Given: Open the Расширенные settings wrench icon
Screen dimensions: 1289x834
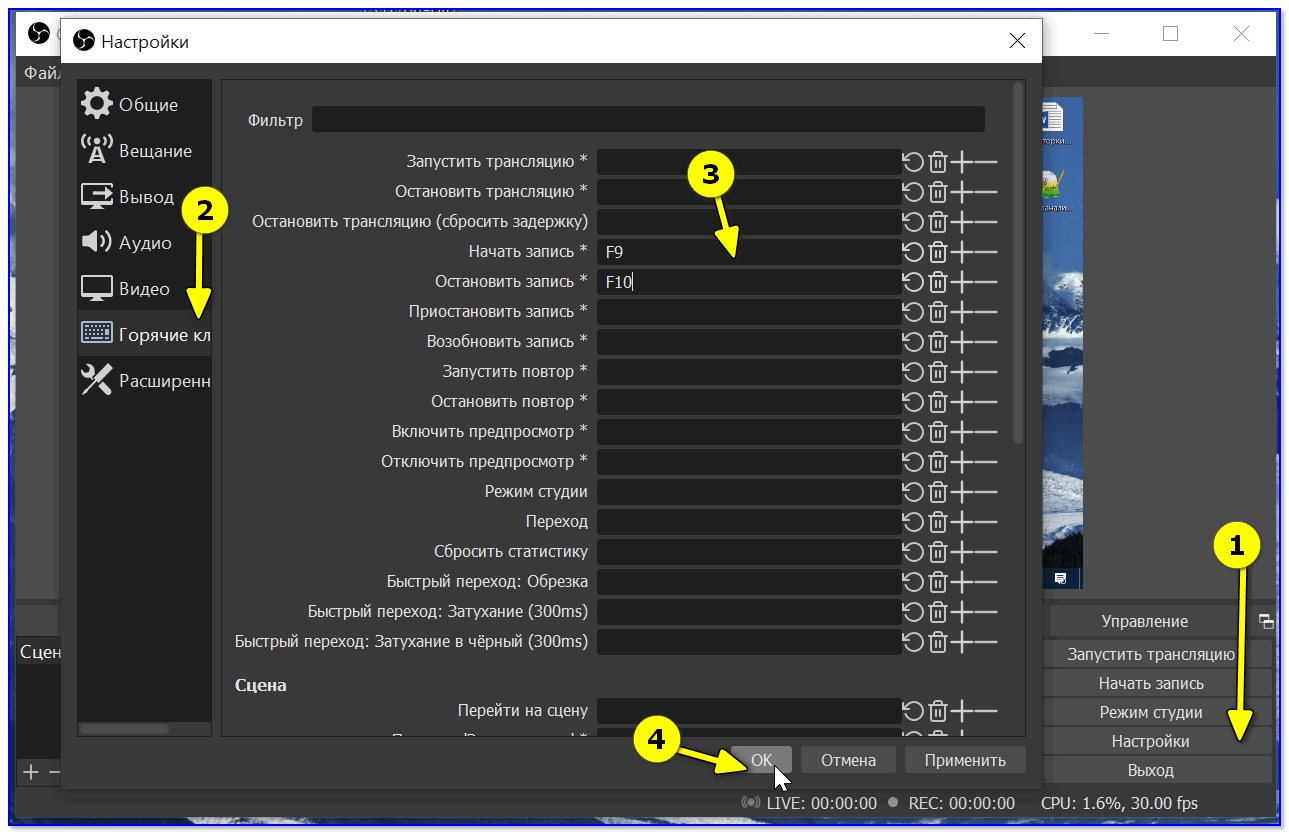Looking at the screenshot, I should coord(96,380).
